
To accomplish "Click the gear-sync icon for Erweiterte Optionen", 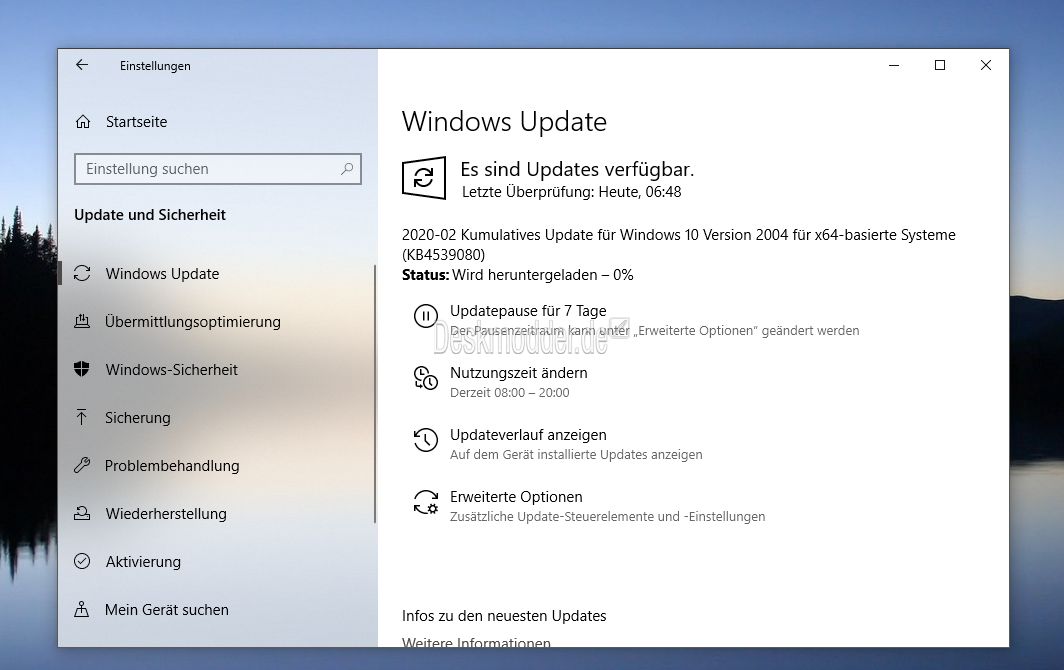I will coord(425,502).
